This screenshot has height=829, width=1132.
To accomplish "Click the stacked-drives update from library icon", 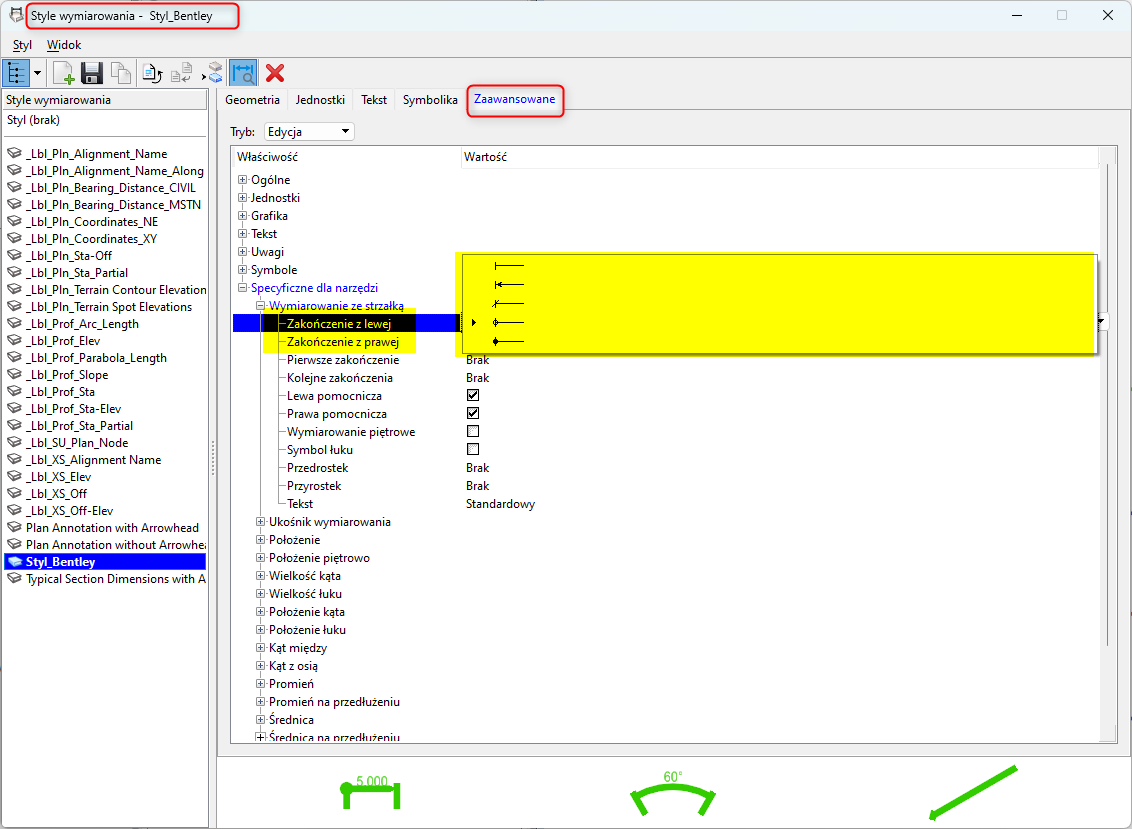I will pyautogui.click(x=213, y=72).
